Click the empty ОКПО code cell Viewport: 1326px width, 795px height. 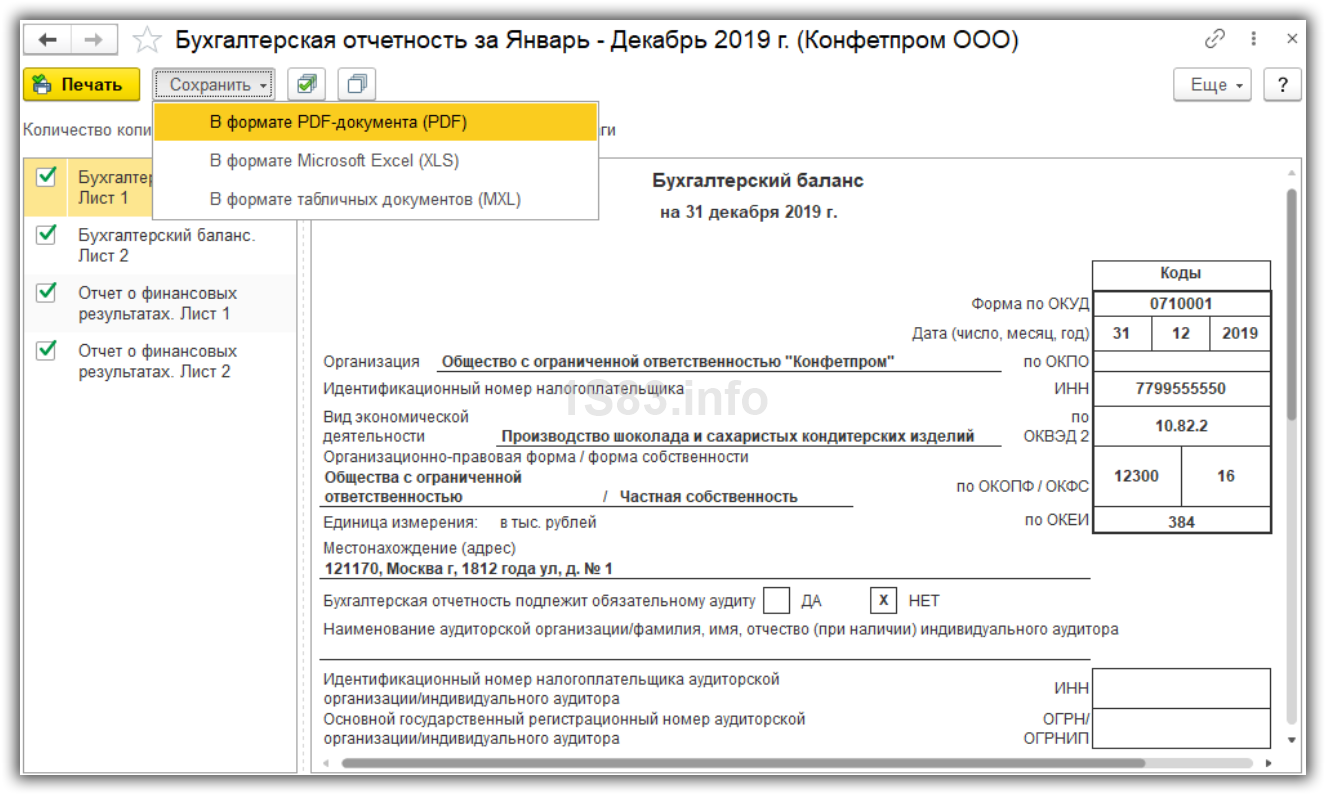coord(1181,361)
